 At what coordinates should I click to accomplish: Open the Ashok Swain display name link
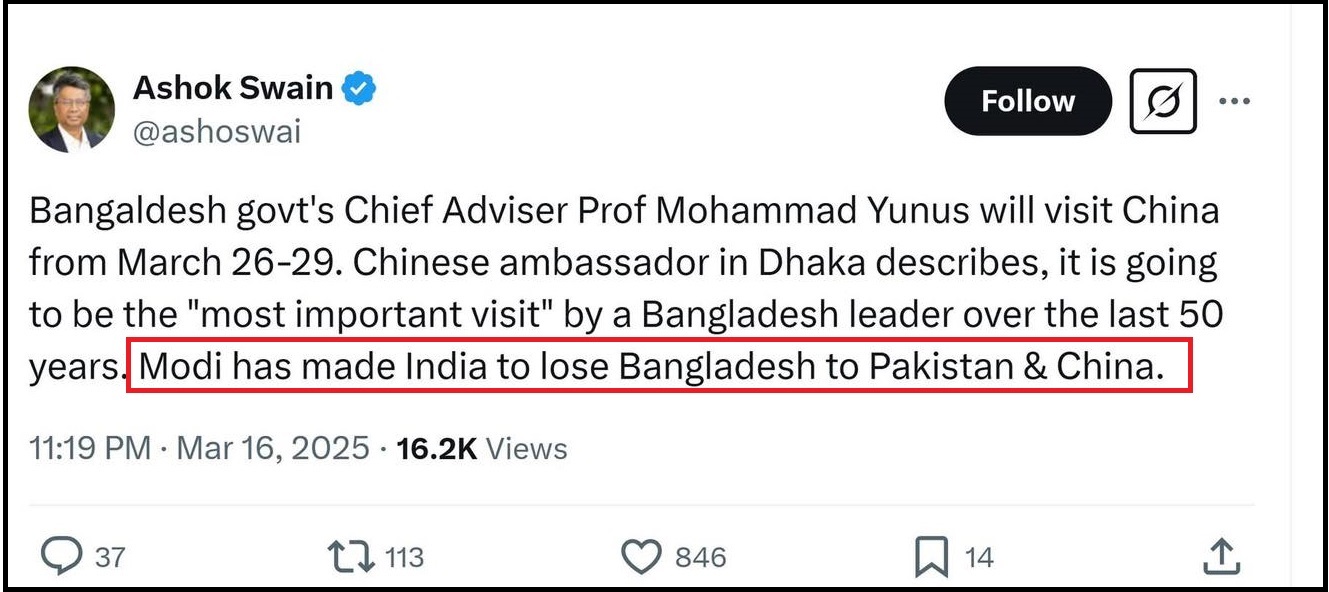232,88
